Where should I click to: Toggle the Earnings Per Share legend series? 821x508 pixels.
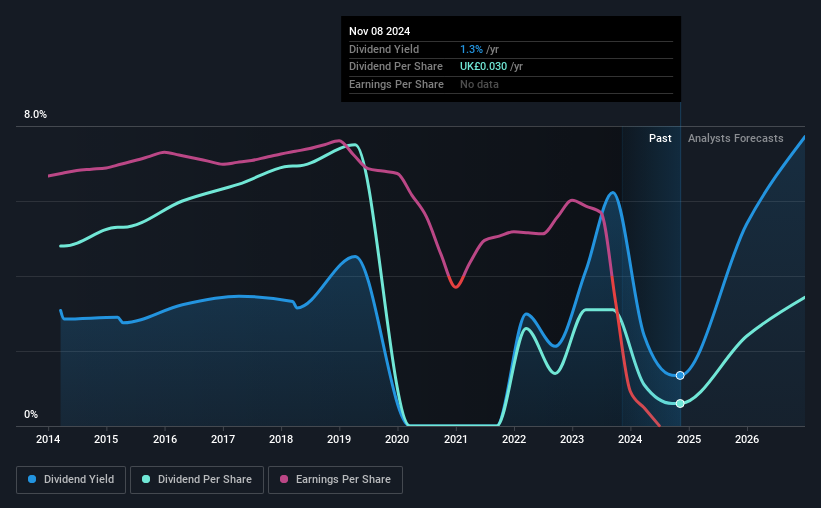335,480
